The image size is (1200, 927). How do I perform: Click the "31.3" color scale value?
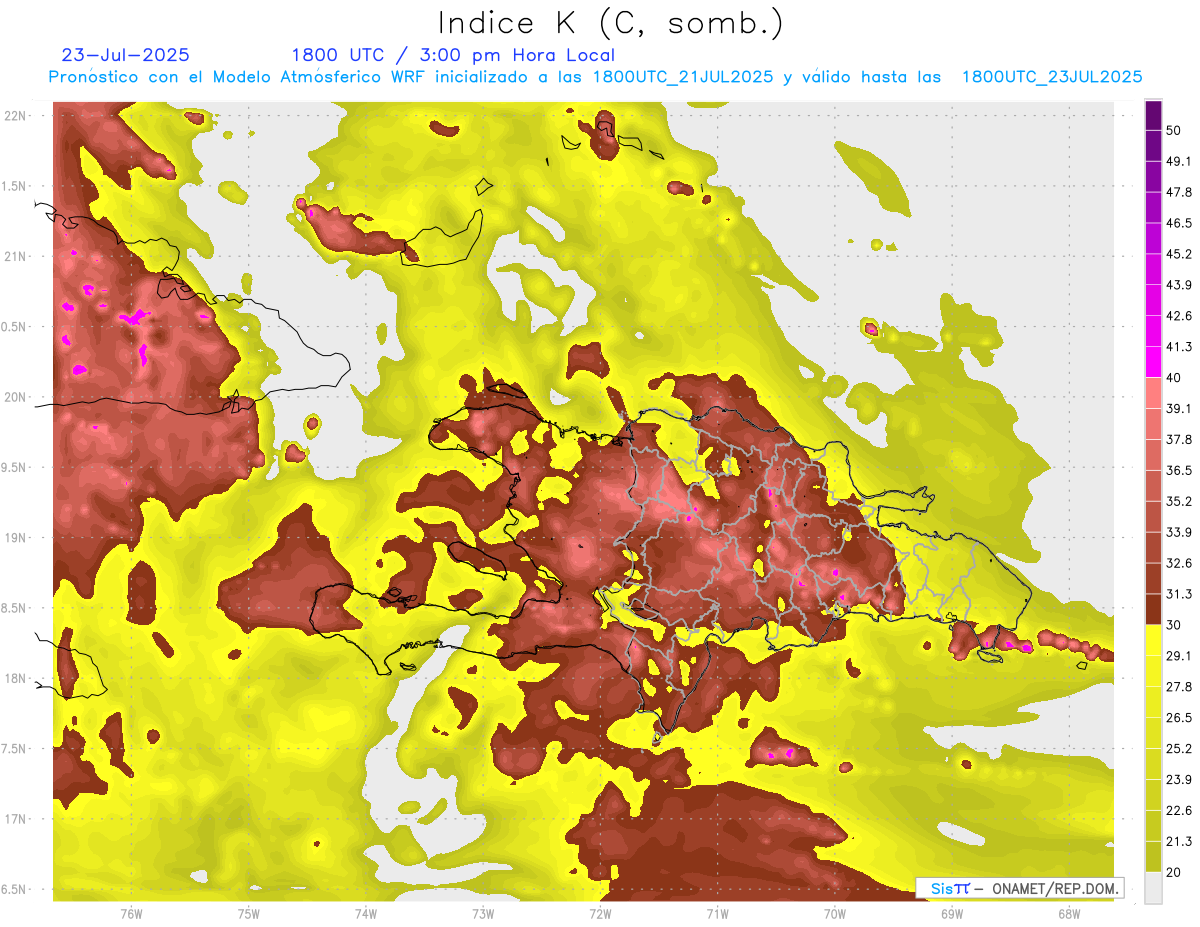coord(1178,594)
